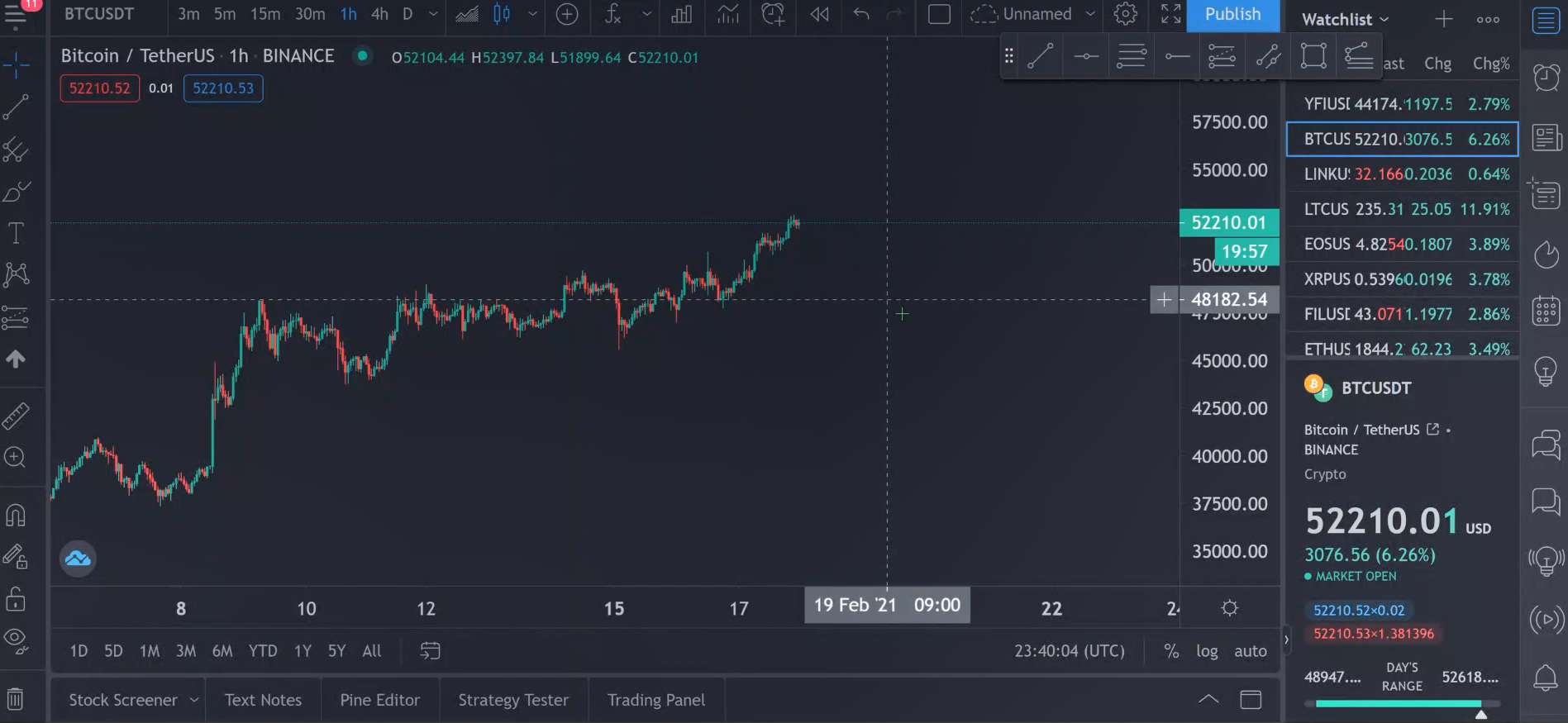Image resolution: width=1568 pixels, height=723 pixels.
Task: Open the main hamburger menu
Action: [15, 16]
